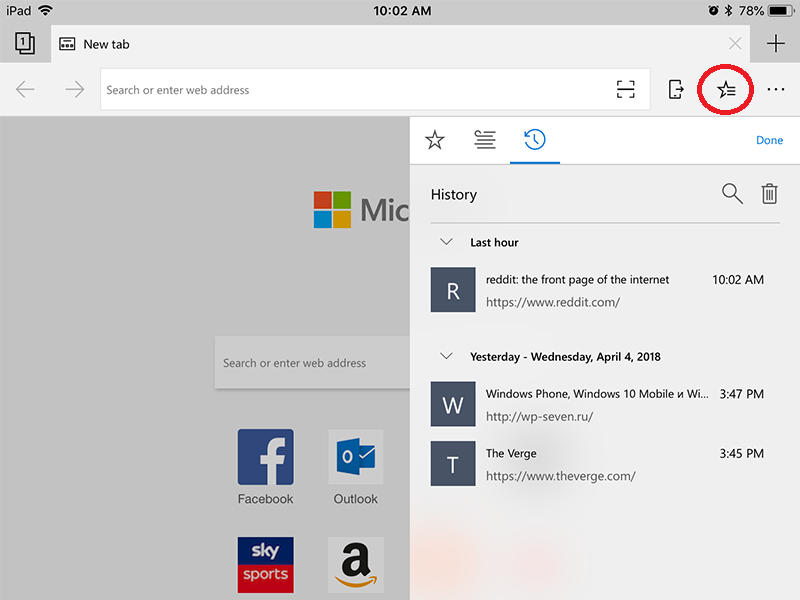Image resolution: width=800 pixels, height=600 pixels.
Task: Open the Sky Sports top site tile
Action: (x=265, y=565)
